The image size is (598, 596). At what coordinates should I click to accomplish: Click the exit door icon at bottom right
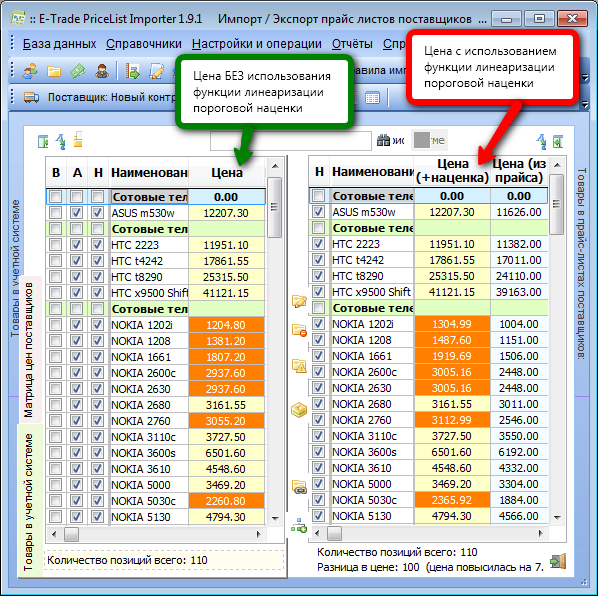(x=558, y=561)
